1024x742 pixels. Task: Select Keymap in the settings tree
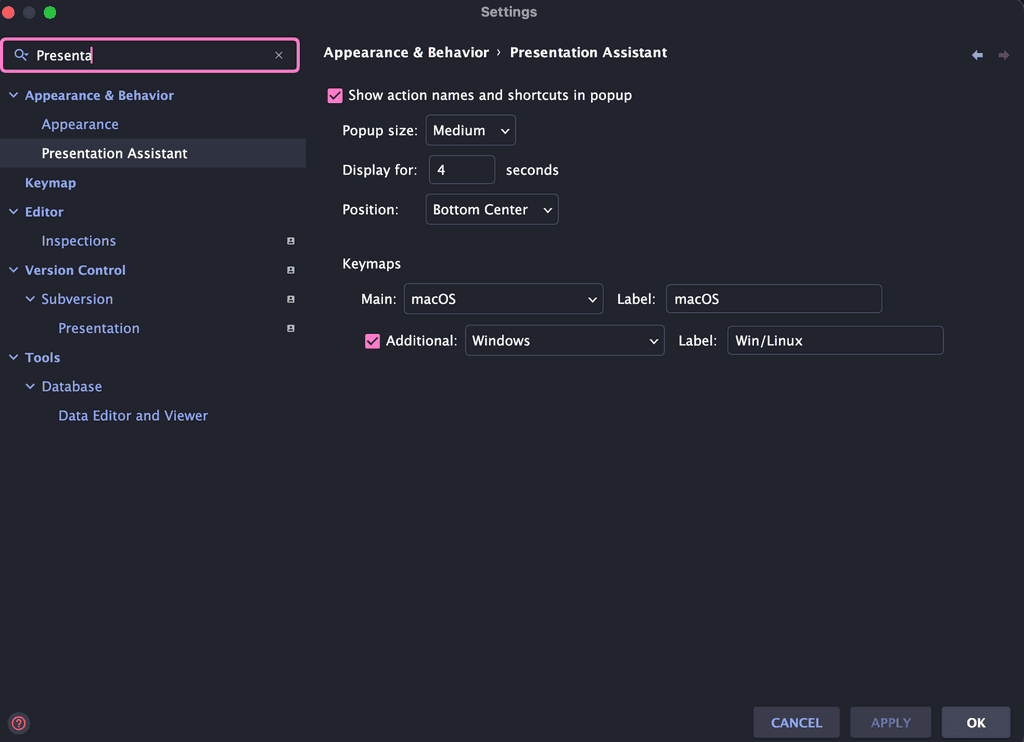tap(50, 183)
